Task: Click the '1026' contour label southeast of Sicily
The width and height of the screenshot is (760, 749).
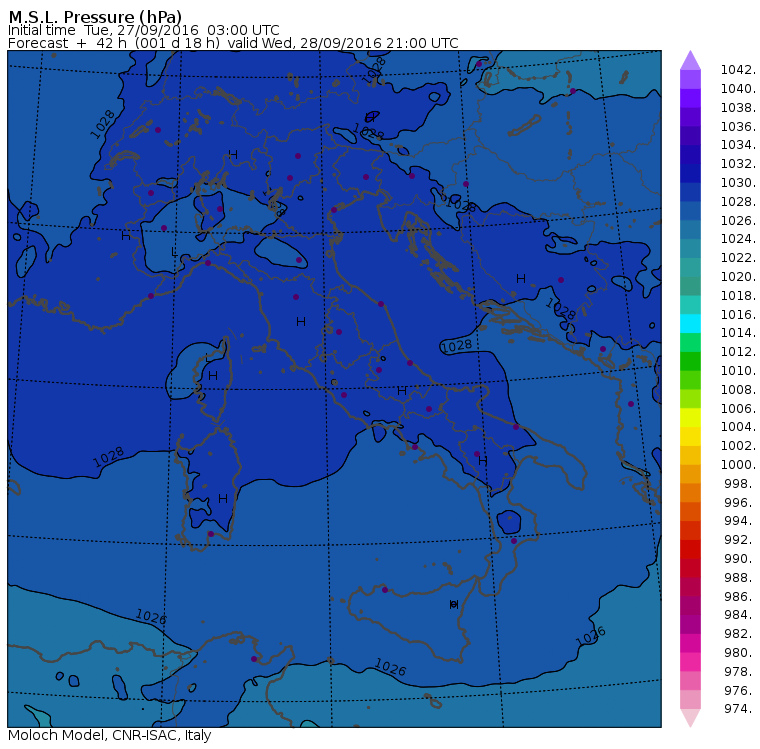Action: coord(590,636)
